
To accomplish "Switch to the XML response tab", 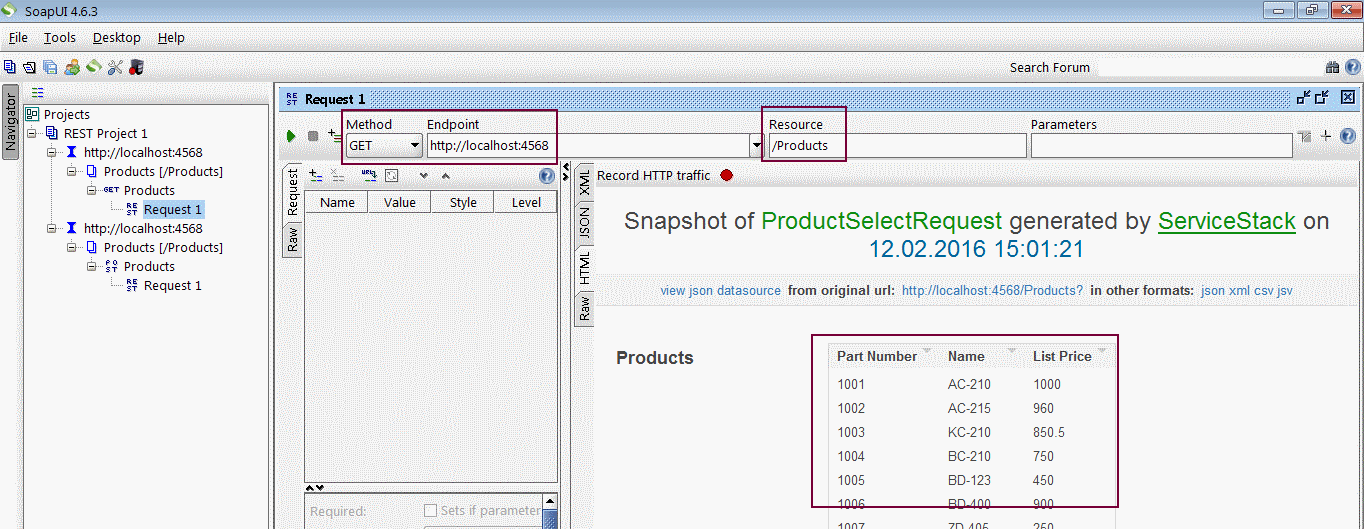I will pos(585,182).
